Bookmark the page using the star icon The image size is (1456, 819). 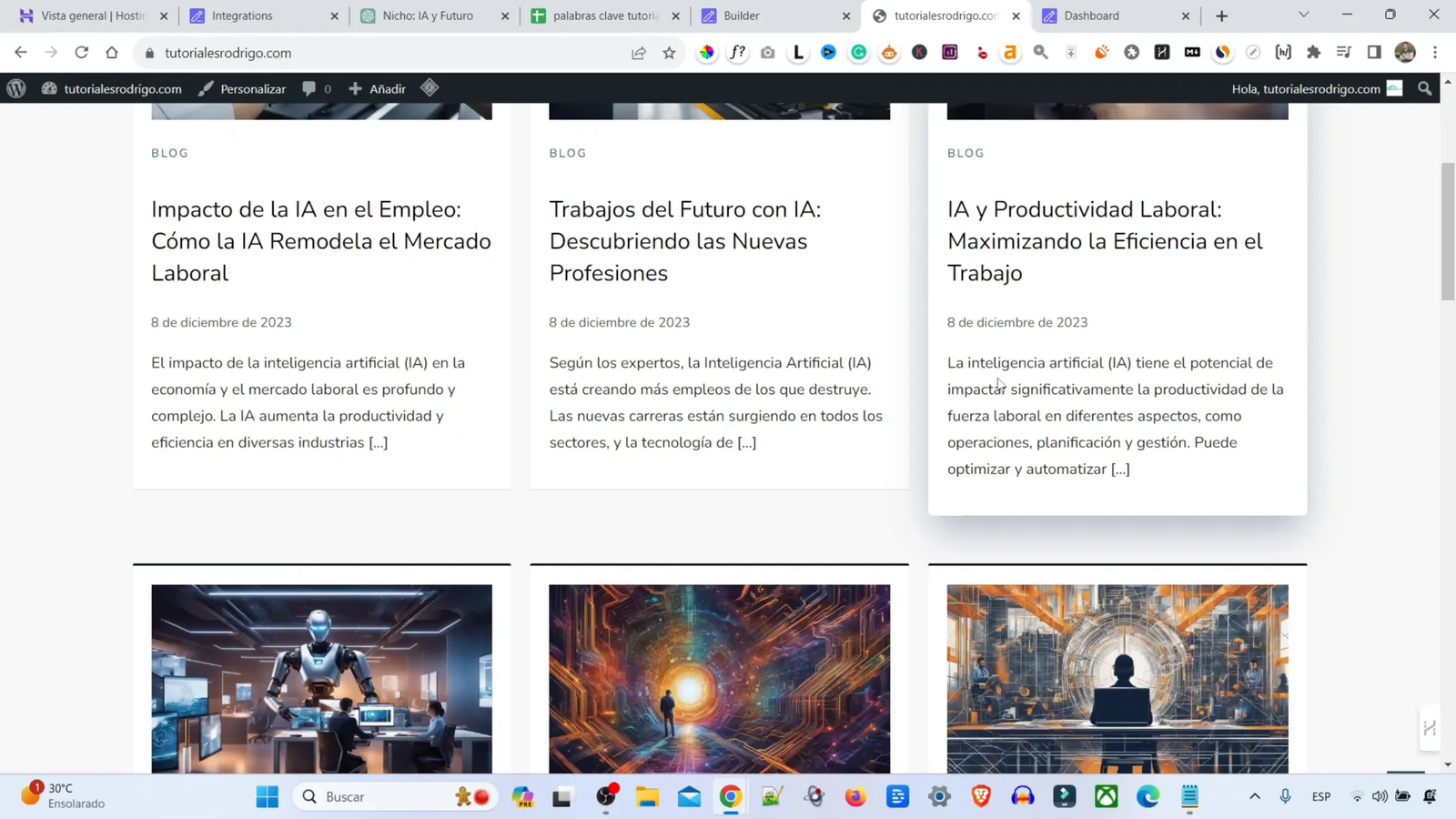point(669,53)
